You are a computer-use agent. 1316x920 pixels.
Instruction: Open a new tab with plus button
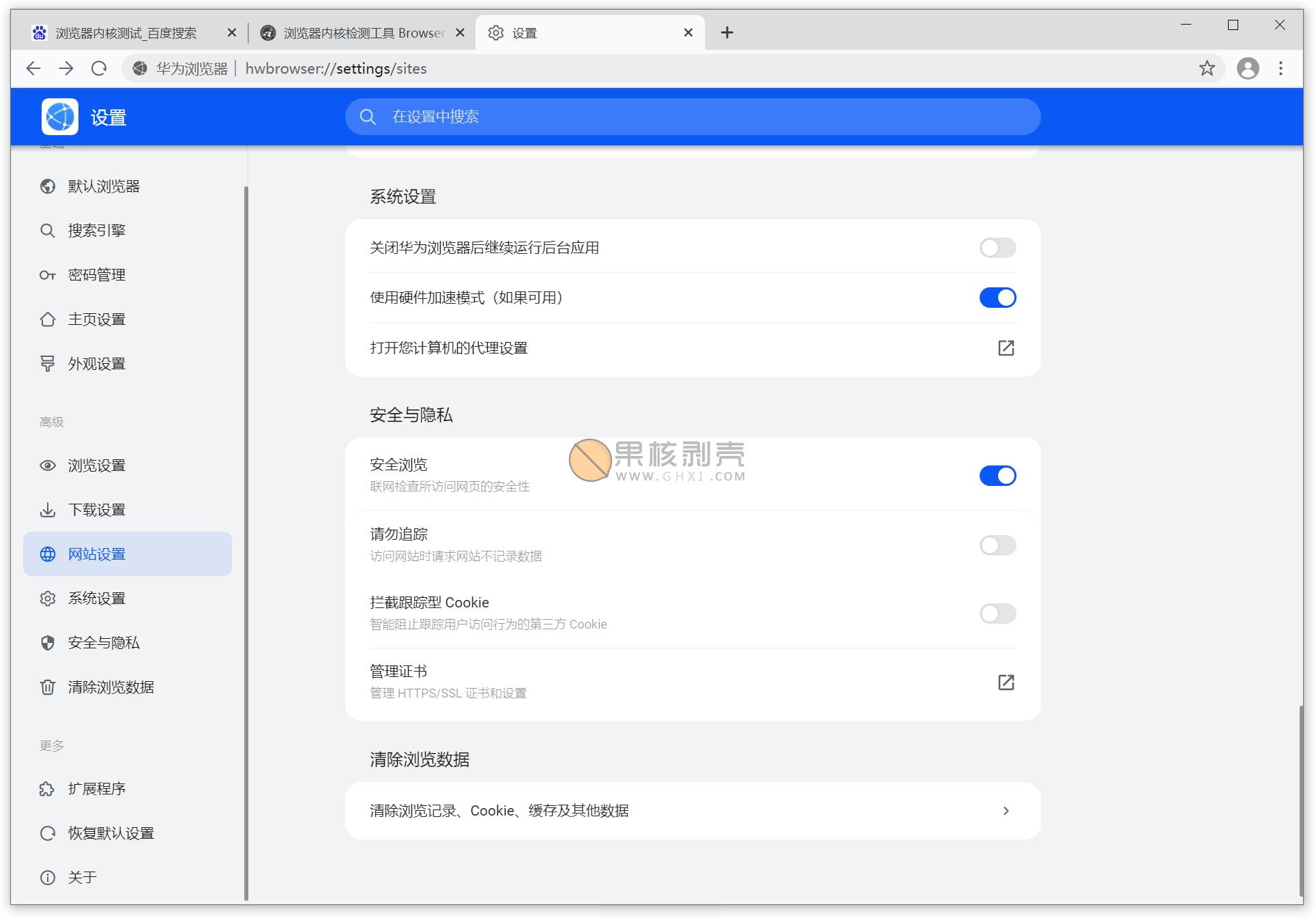[727, 33]
